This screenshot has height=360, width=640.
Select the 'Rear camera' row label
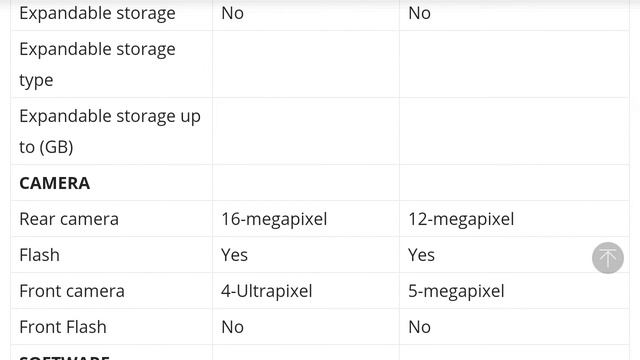[x=69, y=219]
